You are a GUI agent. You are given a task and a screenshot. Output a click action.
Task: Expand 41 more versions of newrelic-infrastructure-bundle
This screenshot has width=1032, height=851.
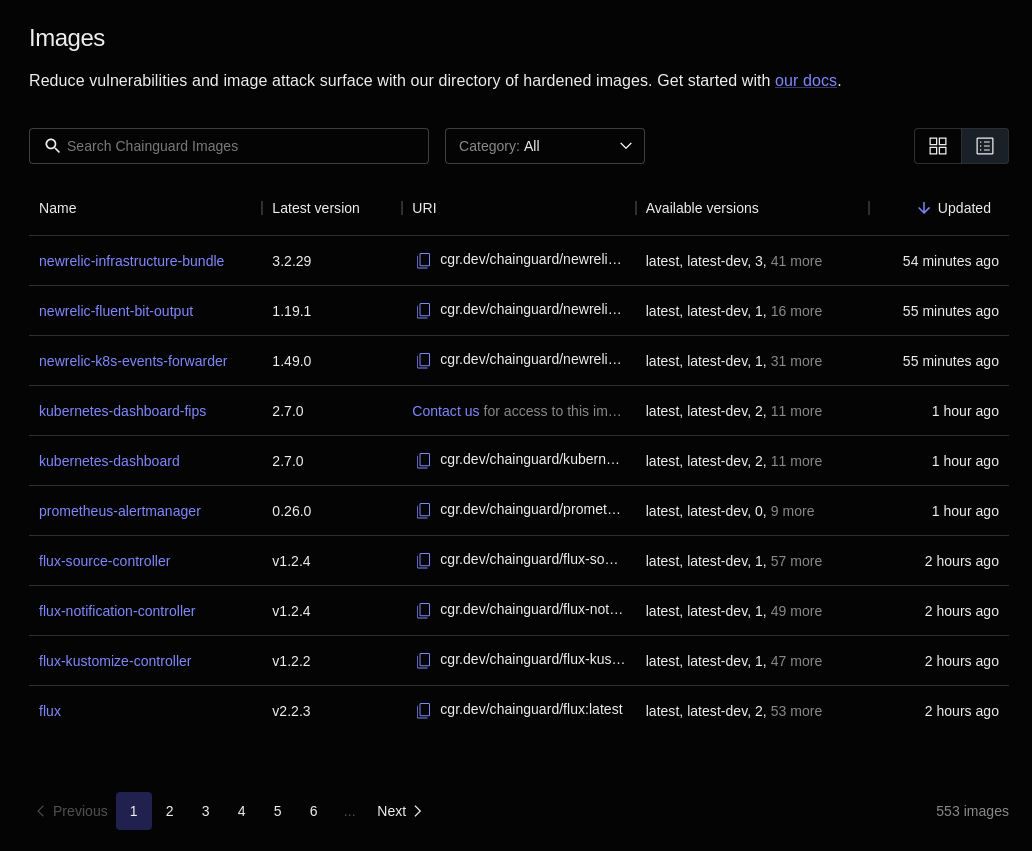(x=796, y=261)
